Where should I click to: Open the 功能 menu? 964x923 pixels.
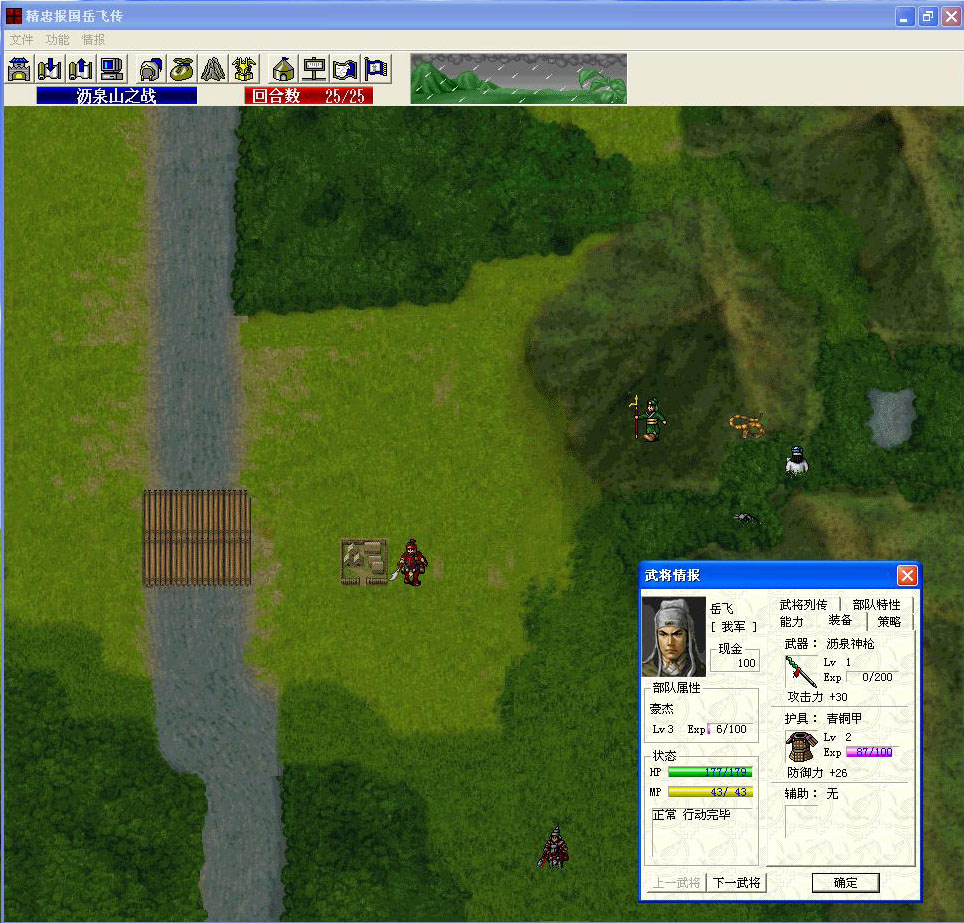(57, 40)
